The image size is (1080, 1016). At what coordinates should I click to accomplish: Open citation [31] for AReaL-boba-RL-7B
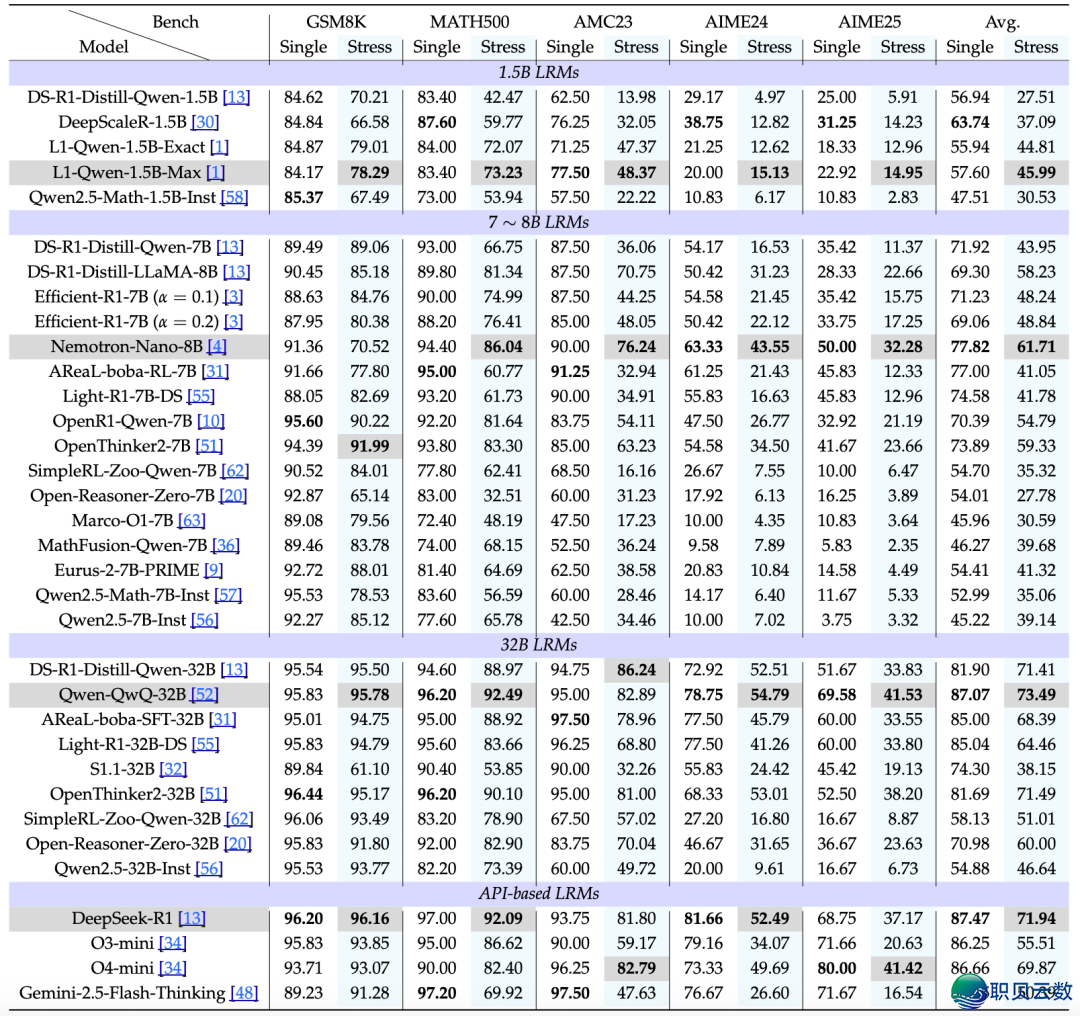click(x=215, y=371)
